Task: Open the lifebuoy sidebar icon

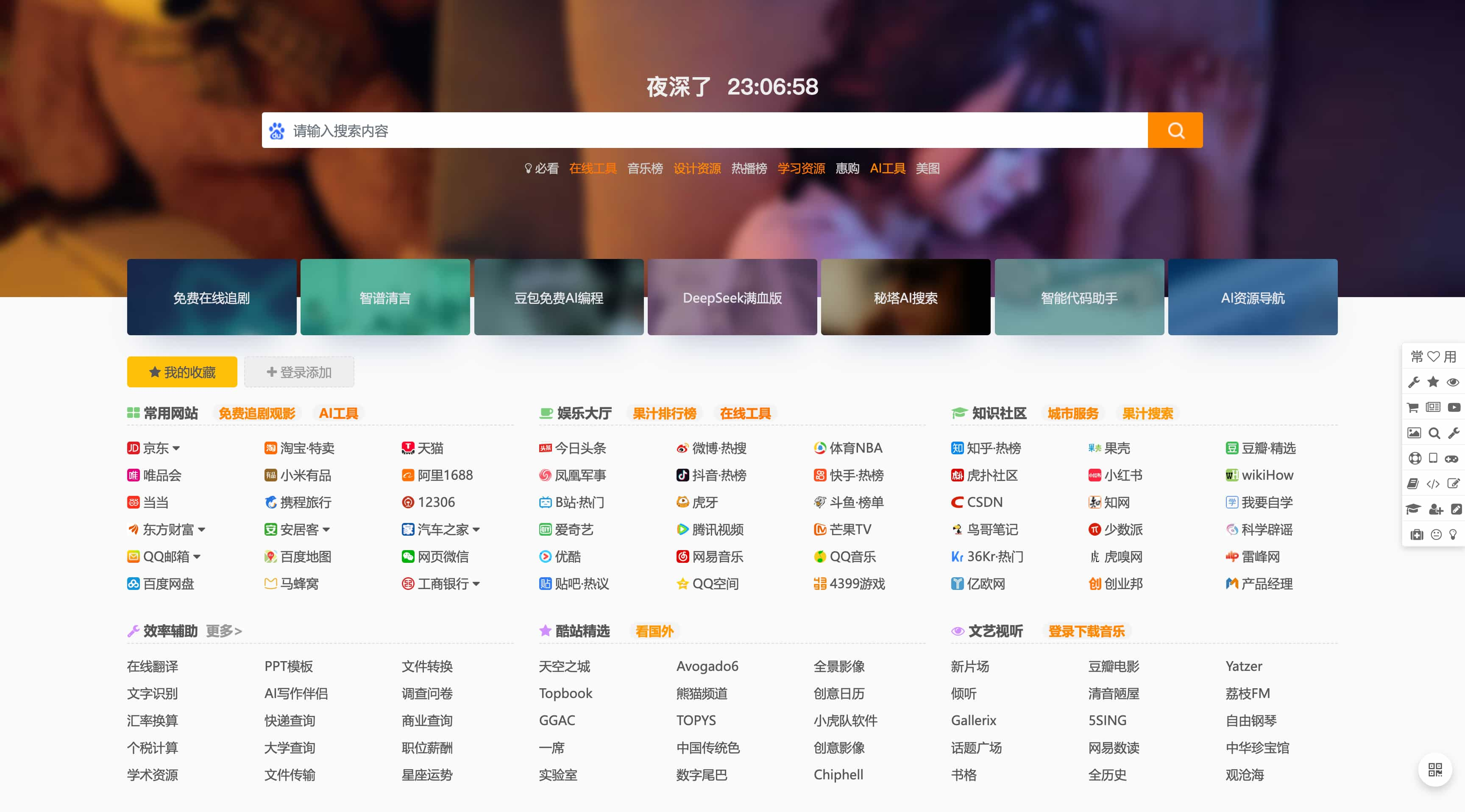Action: coord(1415,458)
